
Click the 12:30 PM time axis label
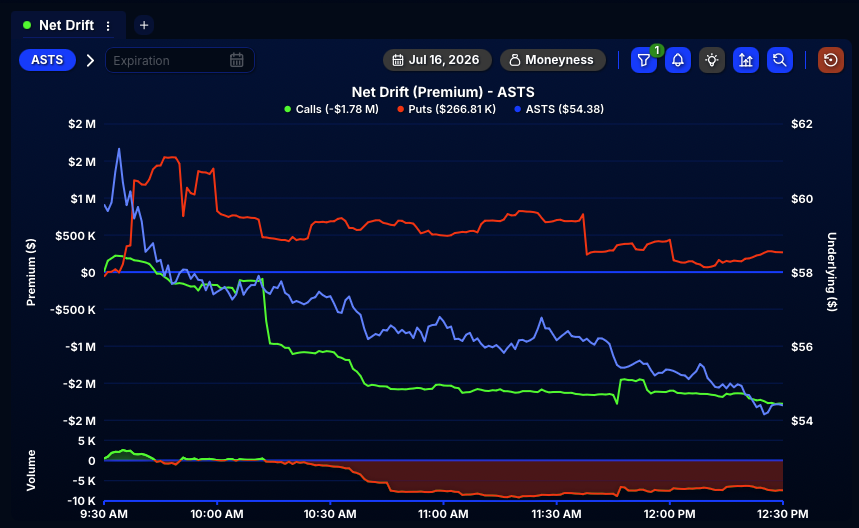[x=782, y=514]
